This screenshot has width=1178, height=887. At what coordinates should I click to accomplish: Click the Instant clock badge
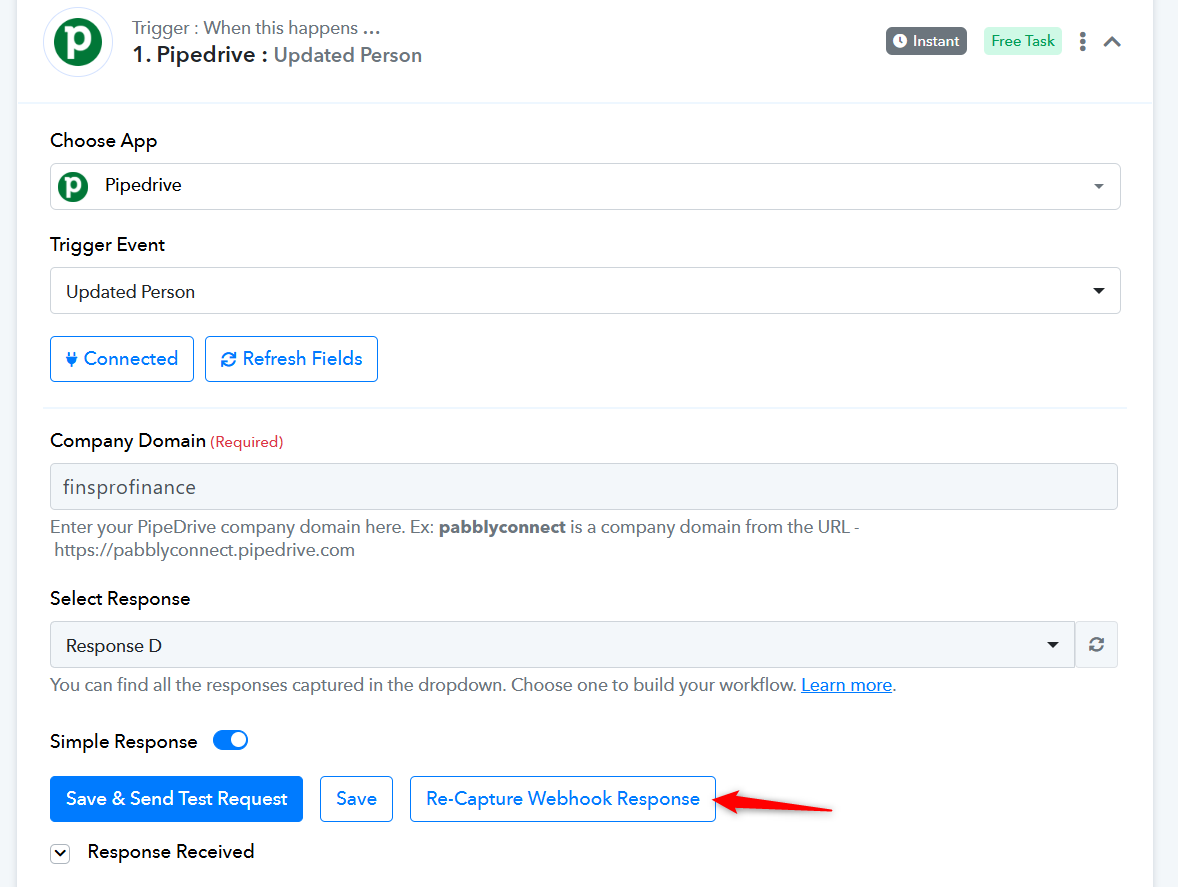926,41
